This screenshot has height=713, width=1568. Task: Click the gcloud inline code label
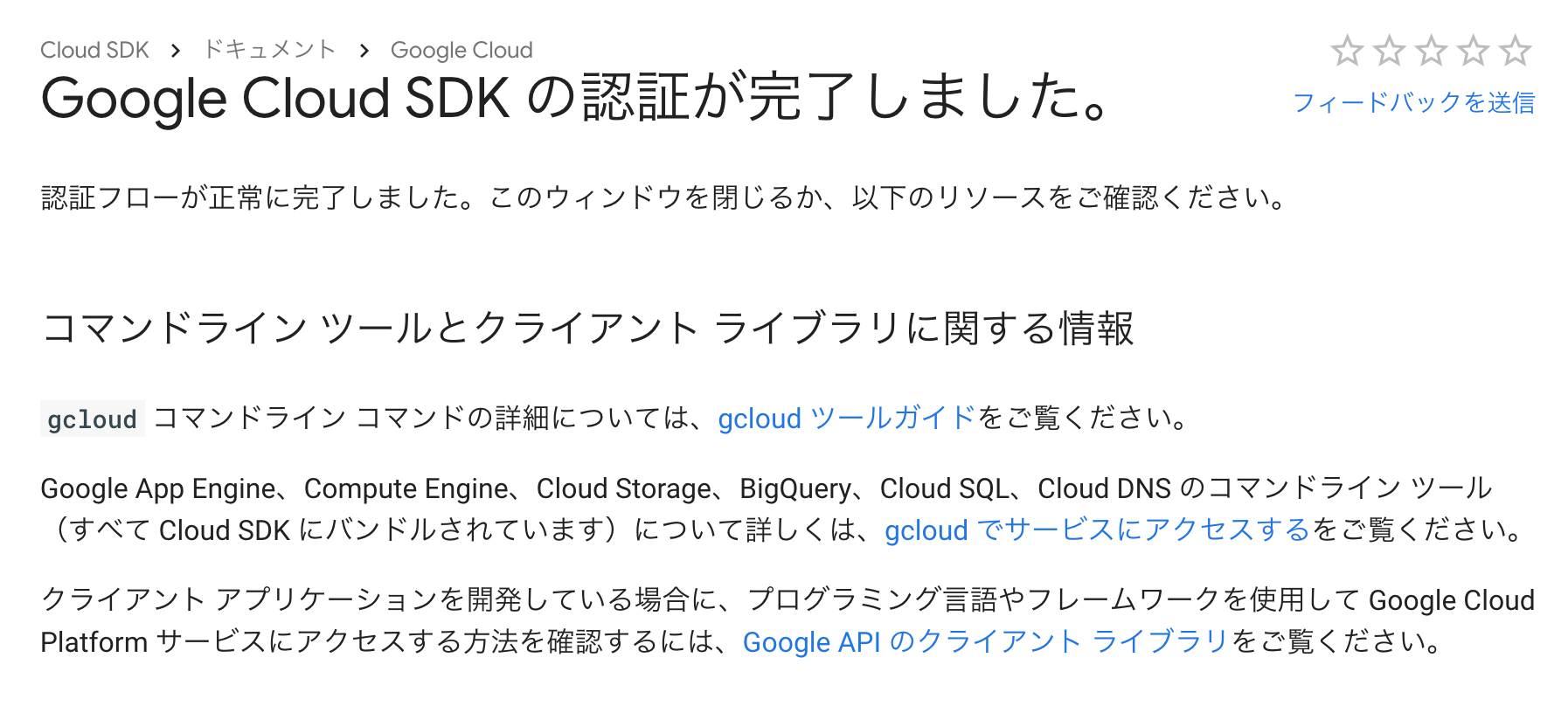tap(92, 419)
